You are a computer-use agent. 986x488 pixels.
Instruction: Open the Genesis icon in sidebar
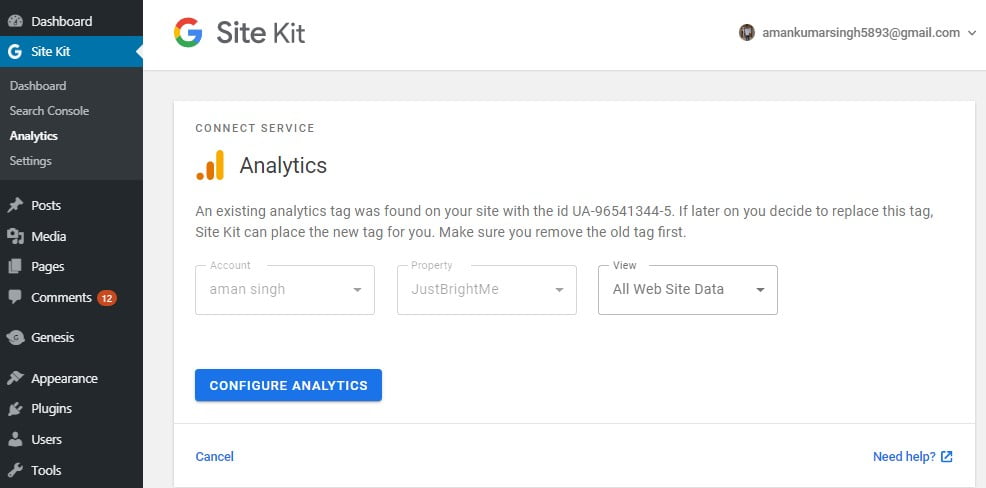15,338
